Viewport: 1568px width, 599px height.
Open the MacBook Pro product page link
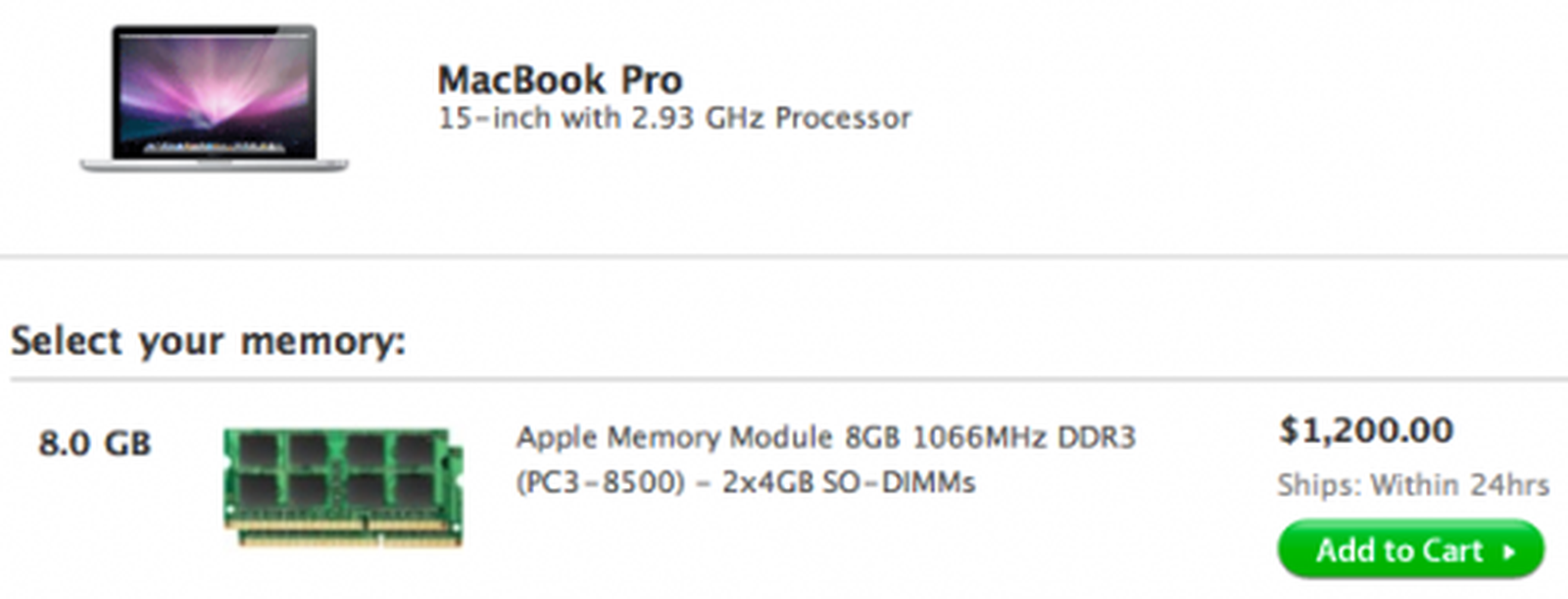562,79
